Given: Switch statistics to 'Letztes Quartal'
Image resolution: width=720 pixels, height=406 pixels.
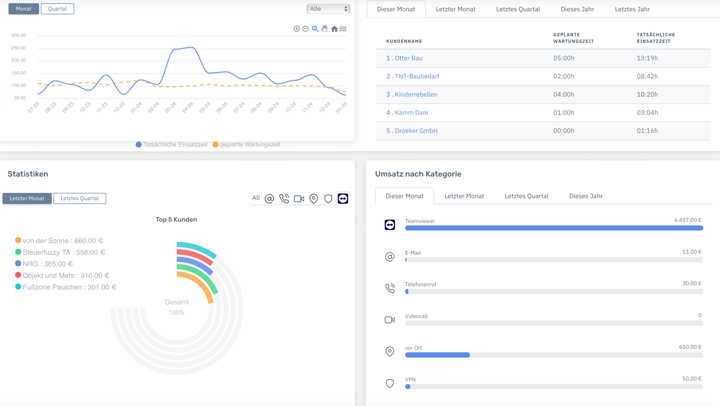Looking at the screenshot, I should pyautogui.click(x=79, y=199).
